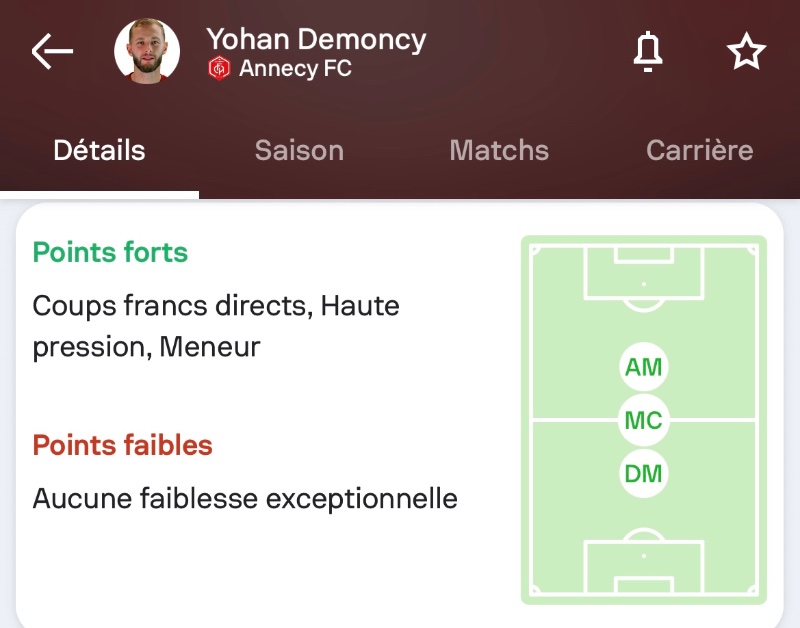Image resolution: width=800 pixels, height=628 pixels.
Task: Click the bottom penalty area on the pitch
Action: [643, 568]
